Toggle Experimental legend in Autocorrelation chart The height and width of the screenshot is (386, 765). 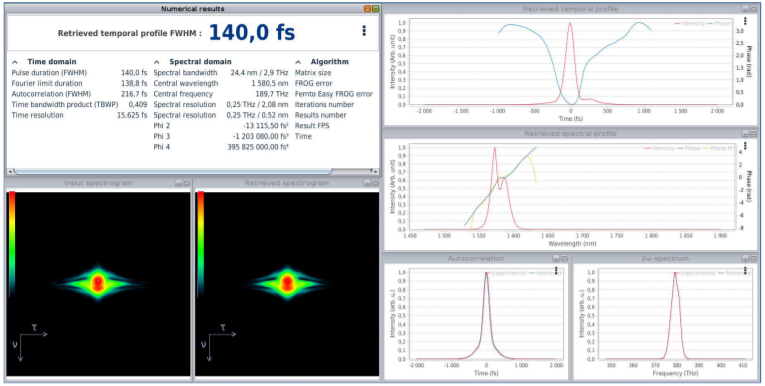505,273
